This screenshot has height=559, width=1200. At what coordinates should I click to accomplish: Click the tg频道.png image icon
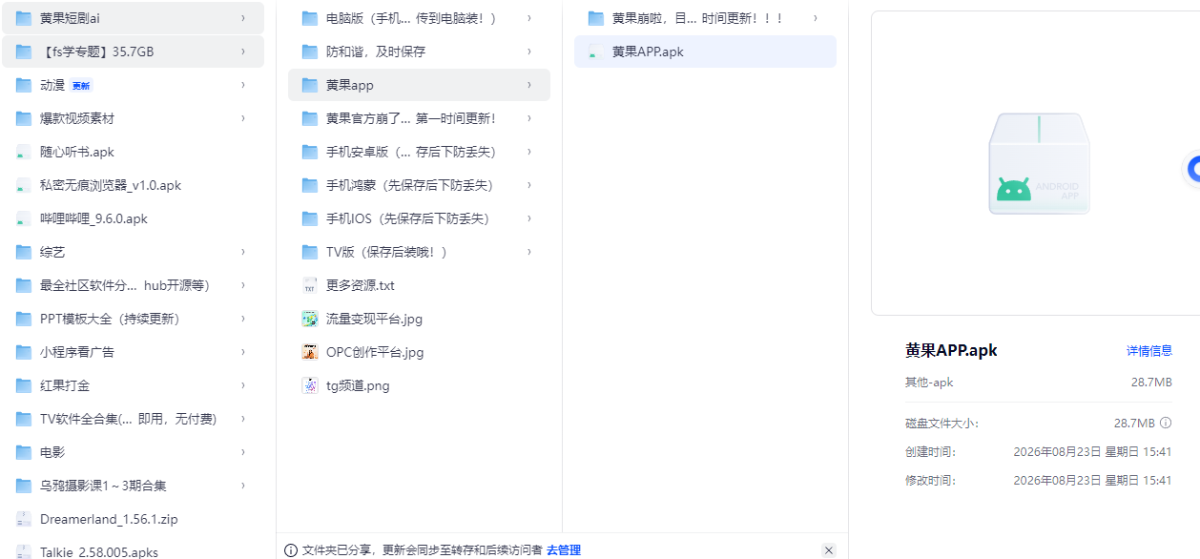pos(309,385)
